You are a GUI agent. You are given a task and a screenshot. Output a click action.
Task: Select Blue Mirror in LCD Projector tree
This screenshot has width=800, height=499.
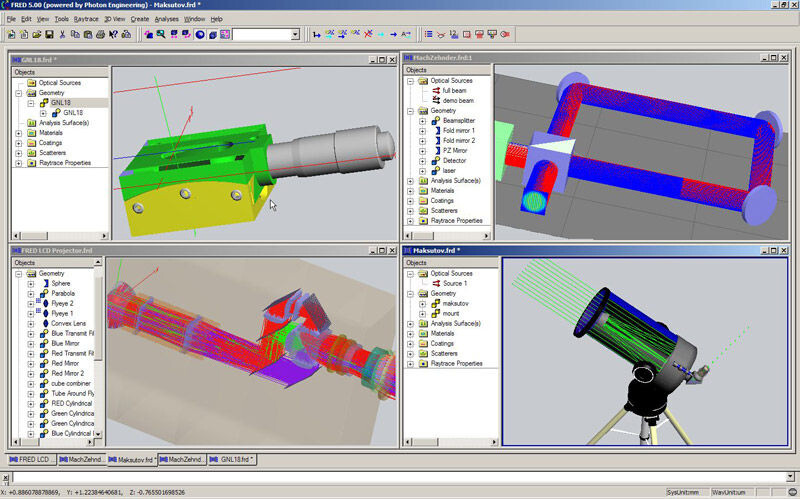(x=65, y=343)
